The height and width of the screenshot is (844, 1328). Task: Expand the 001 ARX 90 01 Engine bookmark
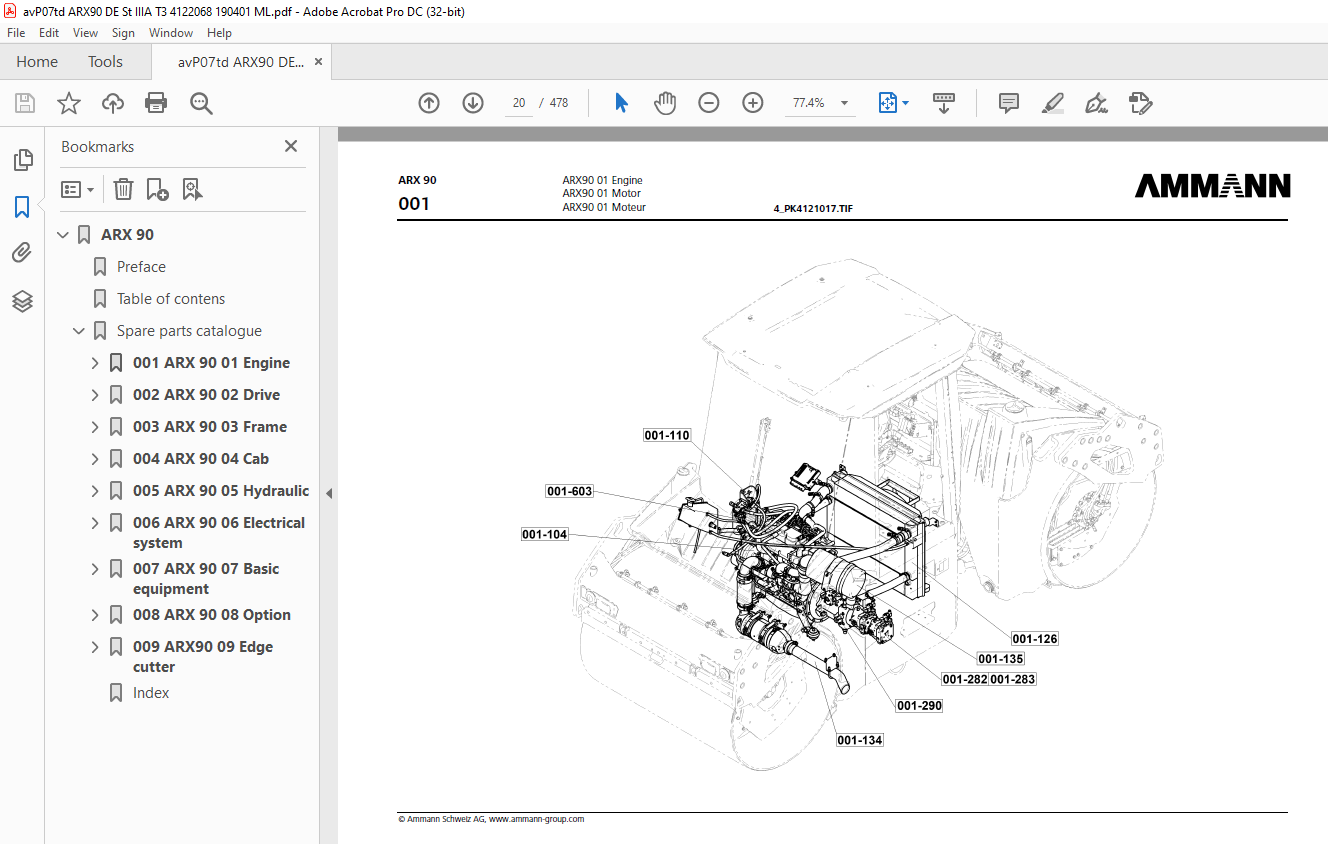(x=95, y=363)
